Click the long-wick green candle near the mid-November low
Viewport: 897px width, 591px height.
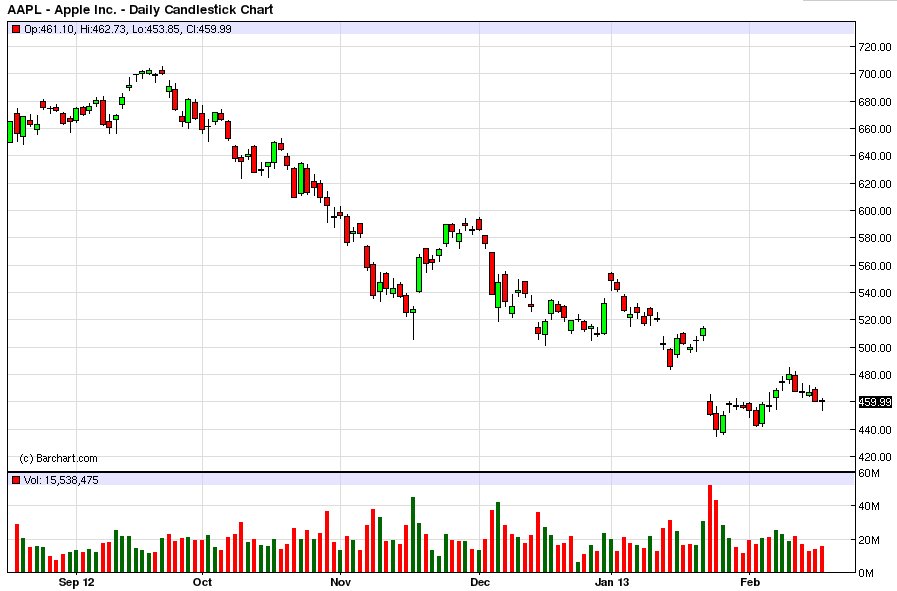[x=413, y=323]
